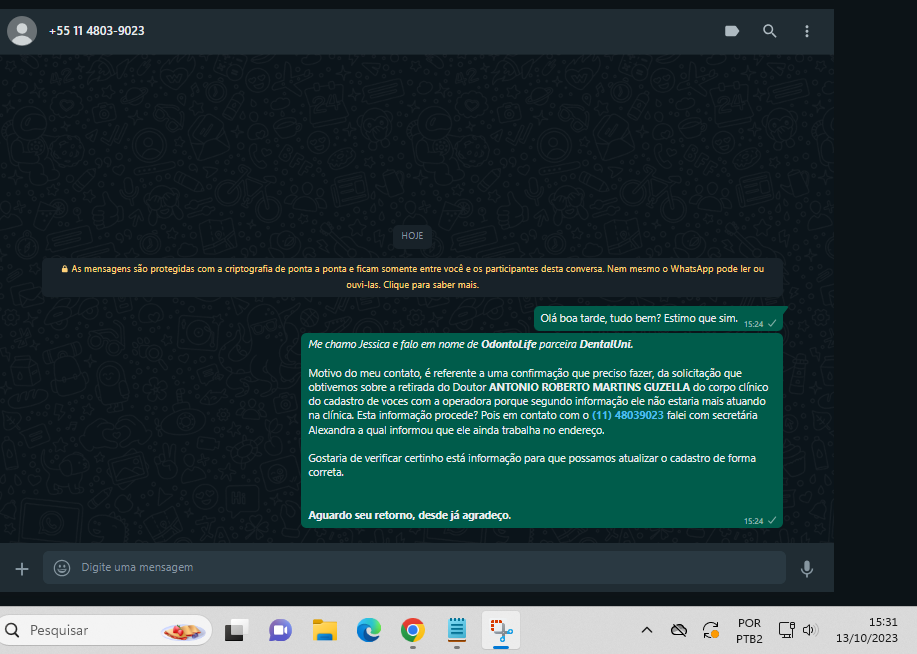Select the 'Olá boa tarde' sent message

659,319
